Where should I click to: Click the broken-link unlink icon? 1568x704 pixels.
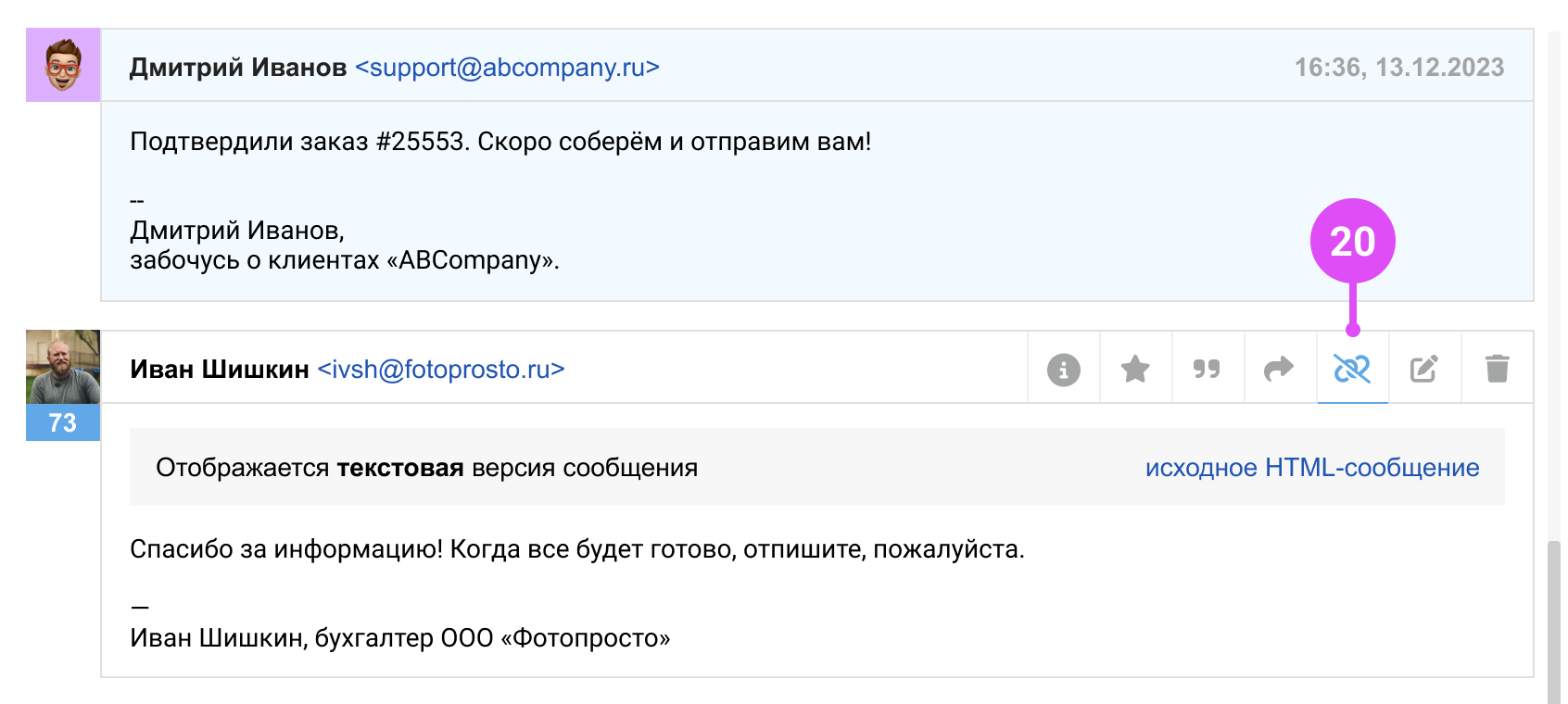pyautogui.click(x=1352, y=370)
